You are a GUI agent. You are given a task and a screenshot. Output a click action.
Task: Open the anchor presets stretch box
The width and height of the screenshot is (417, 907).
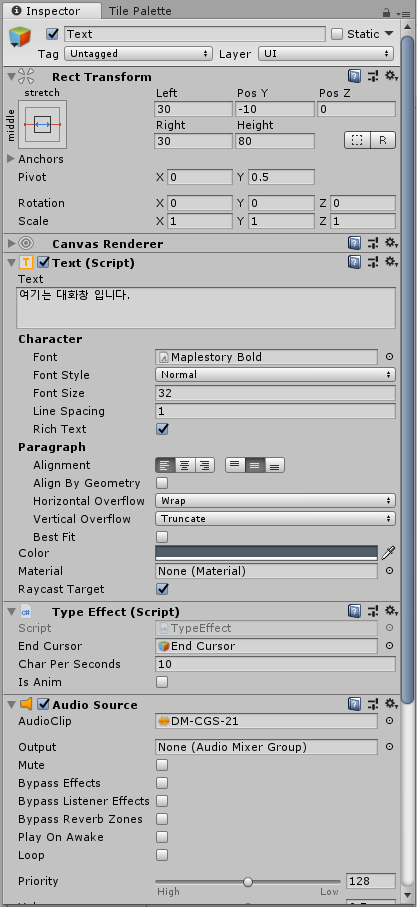(x=42, y=124)
